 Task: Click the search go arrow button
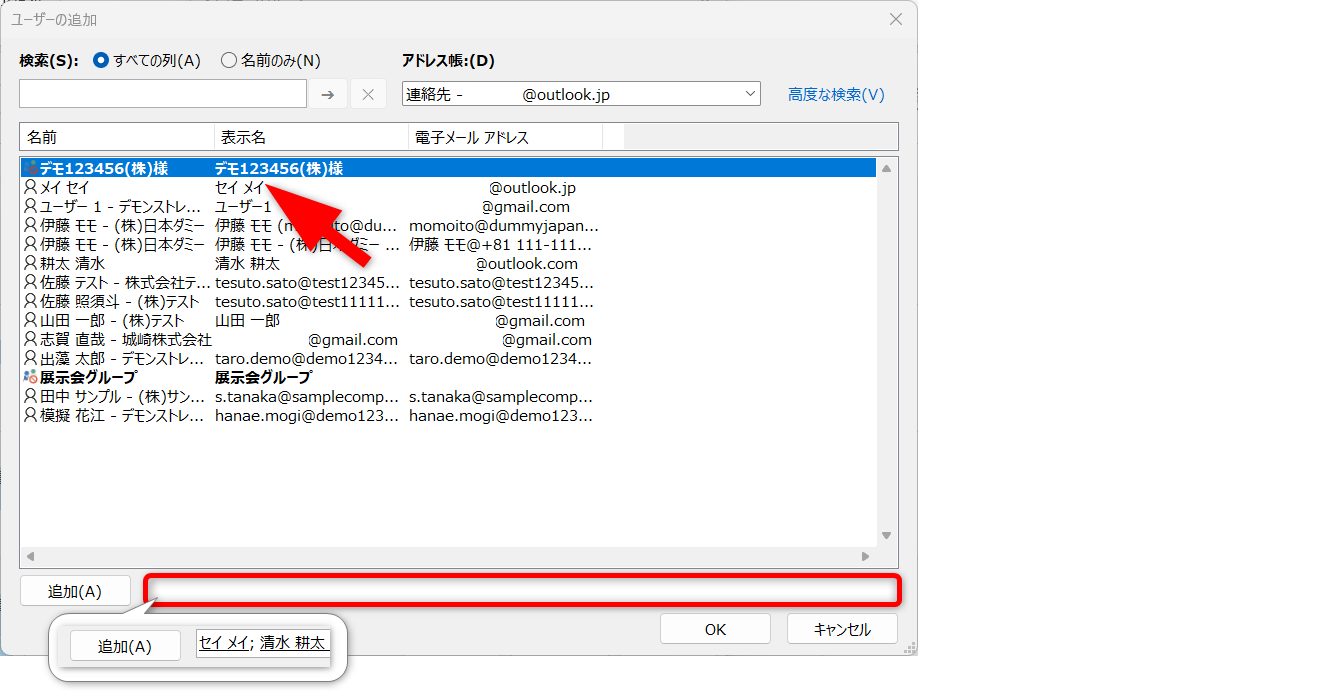click(x=327, y=94)
